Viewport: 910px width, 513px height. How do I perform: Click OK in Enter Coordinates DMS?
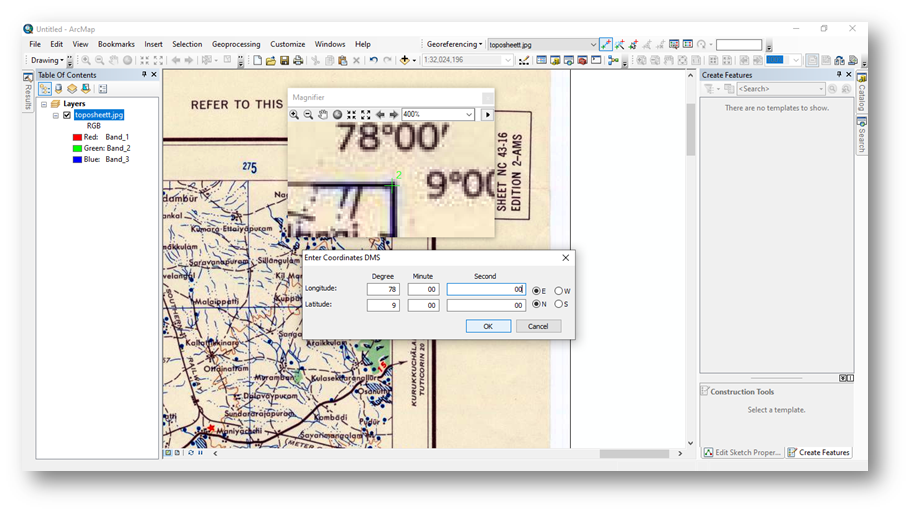(488, 326)
